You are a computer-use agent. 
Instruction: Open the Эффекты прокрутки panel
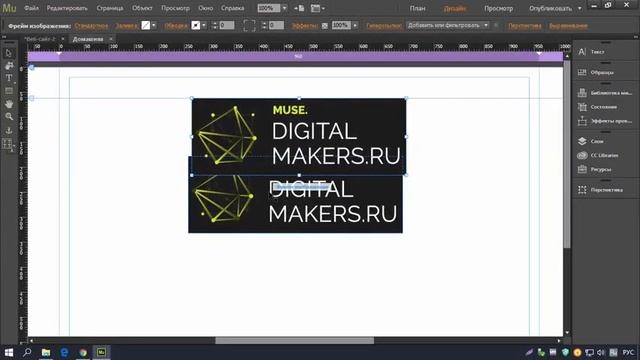pos(606,121)
